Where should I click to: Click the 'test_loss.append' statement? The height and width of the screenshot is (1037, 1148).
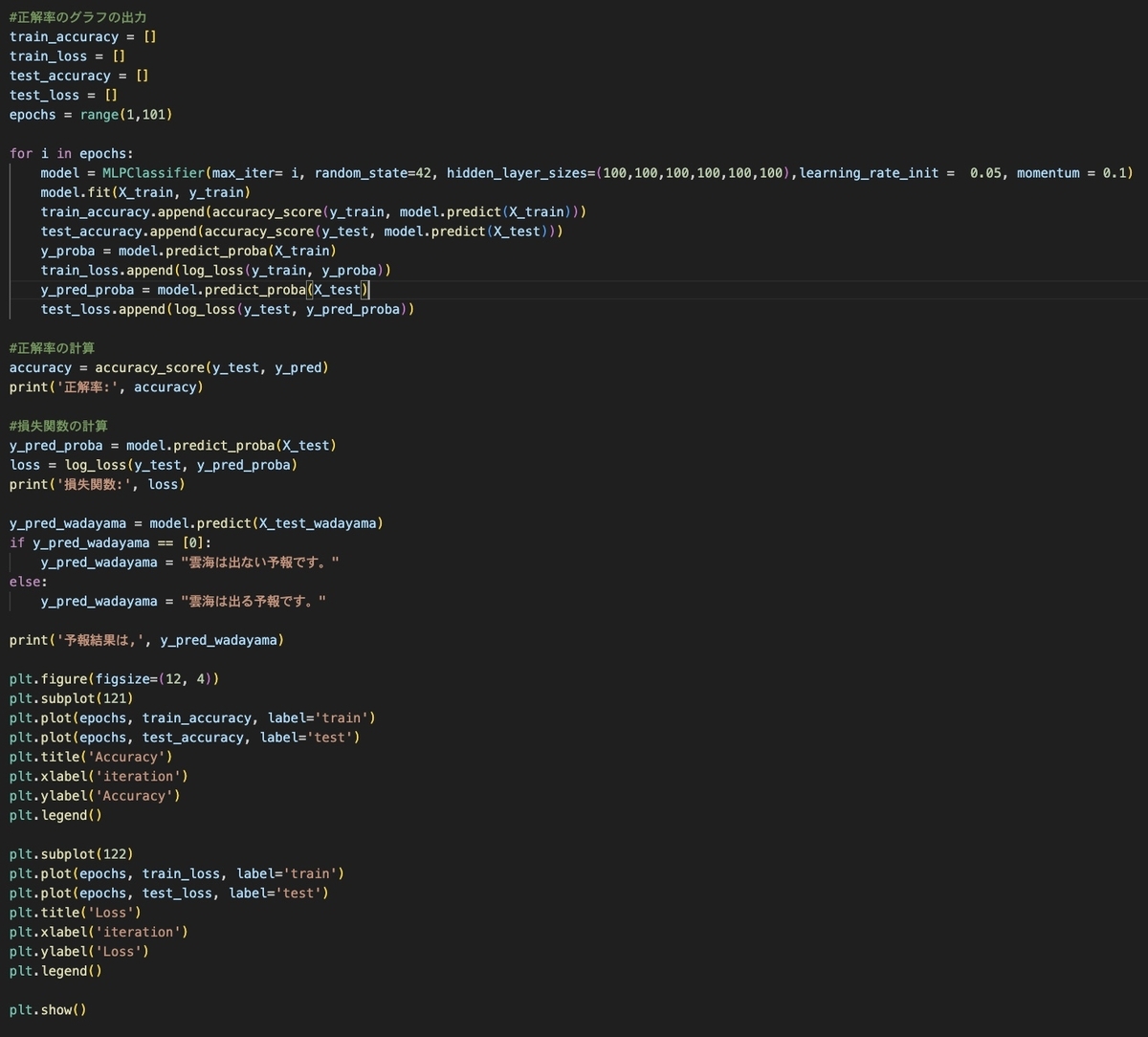point(227,309)
